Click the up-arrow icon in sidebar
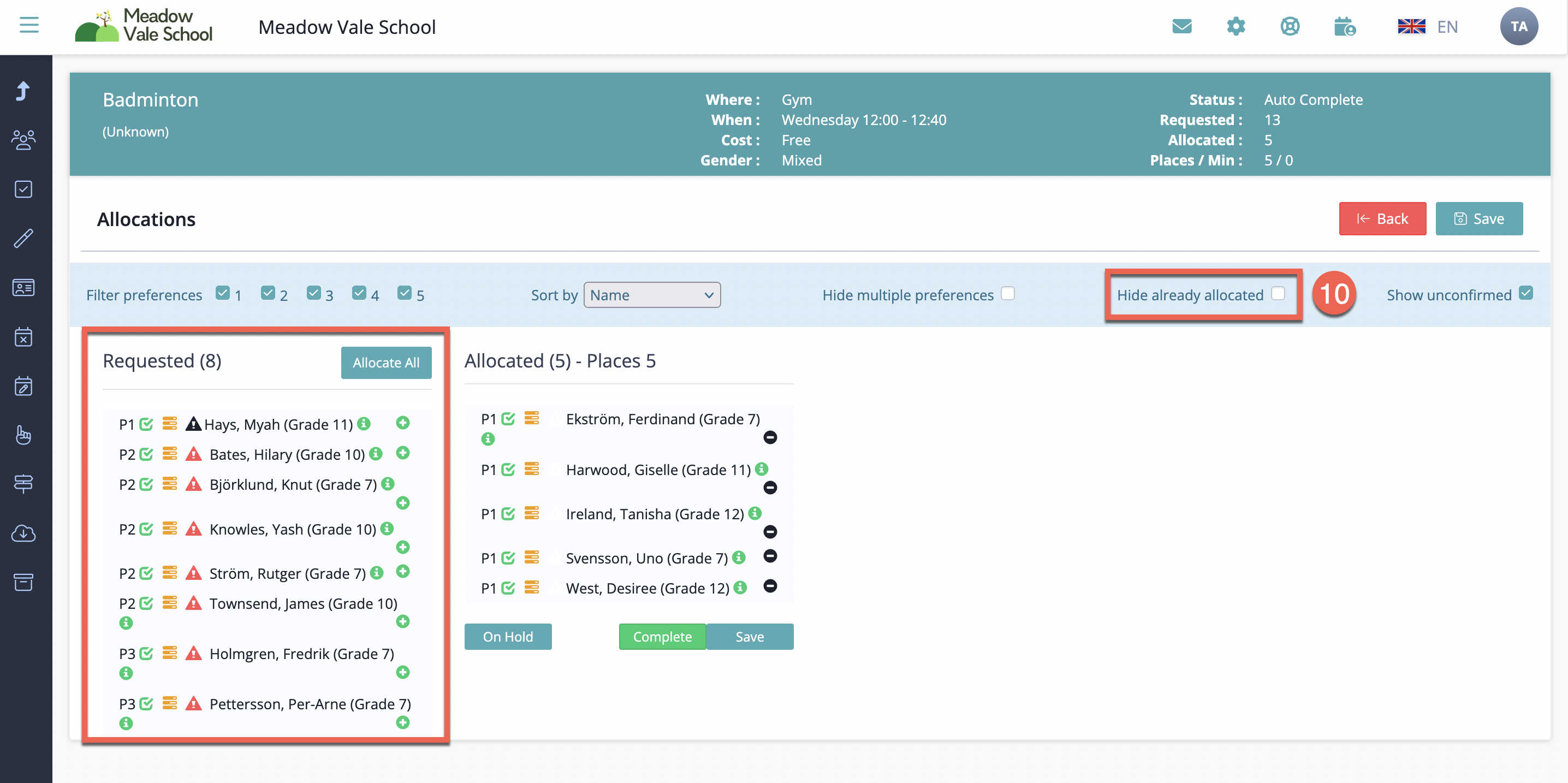This screenshot has width=1568, height=783. pos(23,91)
